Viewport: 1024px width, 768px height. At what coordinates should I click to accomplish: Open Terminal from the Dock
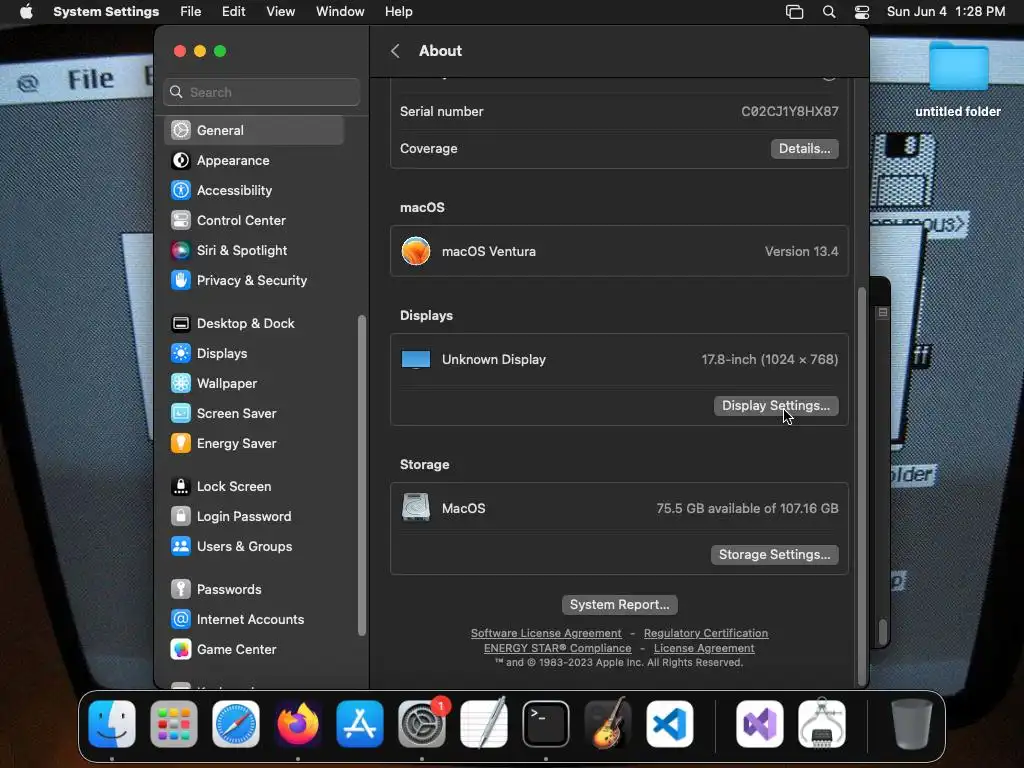coord(546,724)
